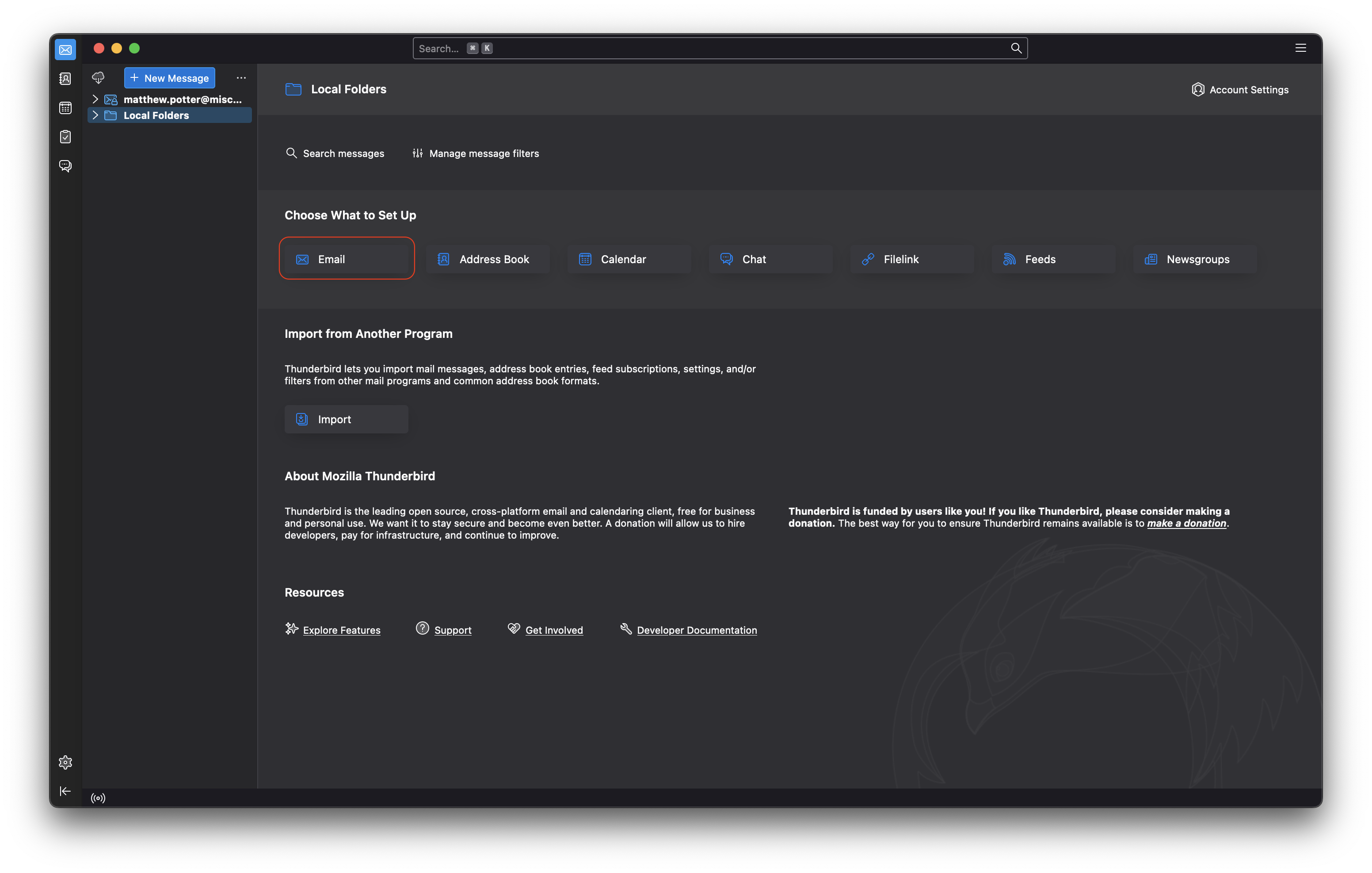Viewport: 1372px width, 873px height.
Task: Set up an Address Book
Action: pos(488,259)
